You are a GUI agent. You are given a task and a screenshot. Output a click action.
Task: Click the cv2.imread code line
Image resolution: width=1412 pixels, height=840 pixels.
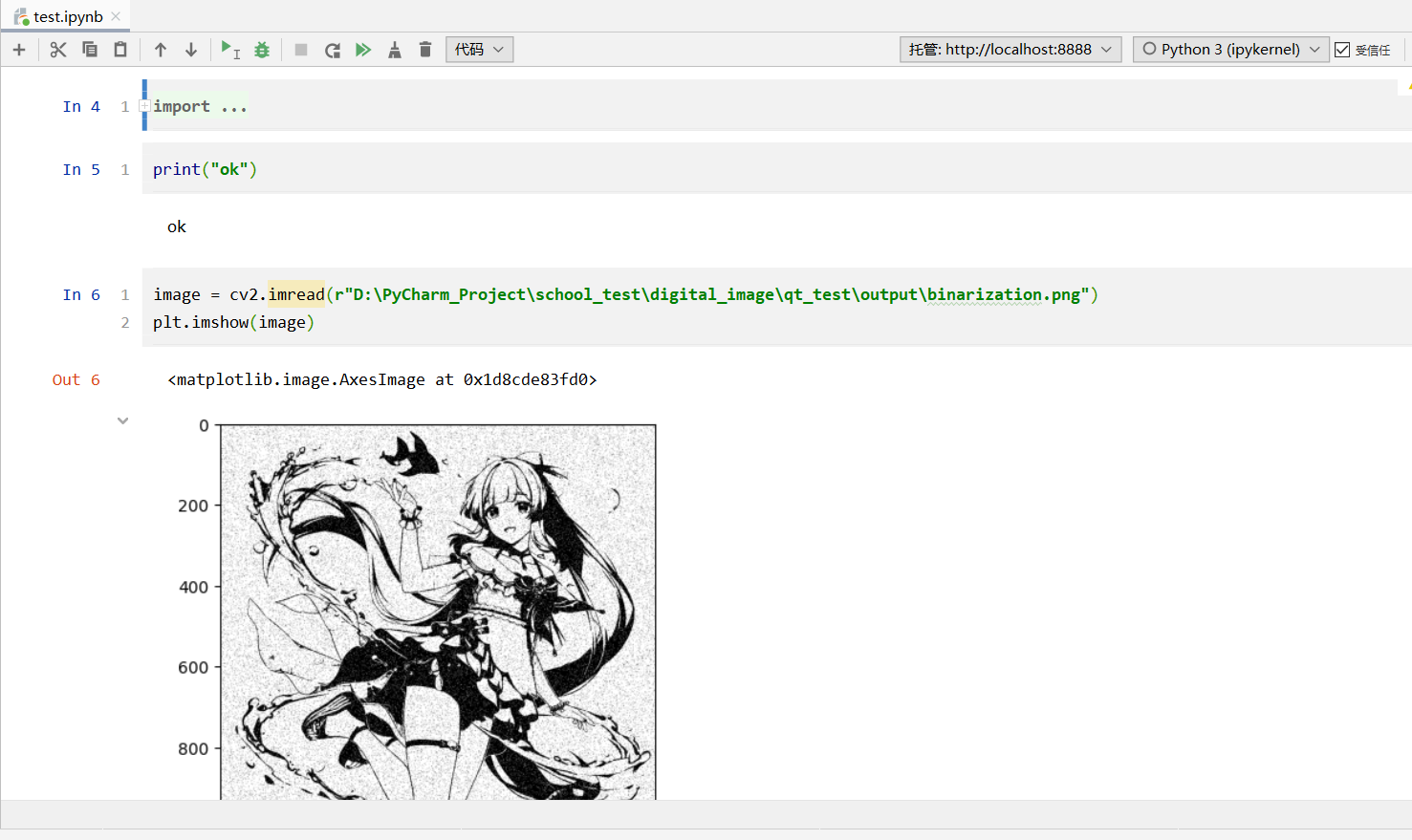[625, 294]
